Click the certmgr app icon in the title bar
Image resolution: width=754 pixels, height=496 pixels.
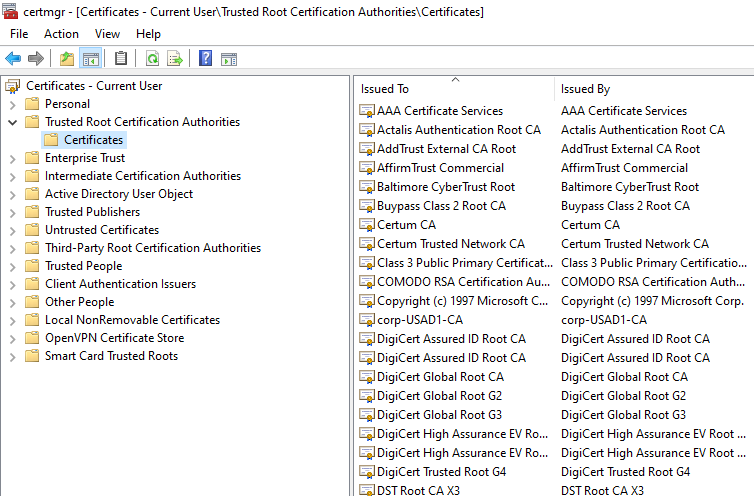click(x=10, y=11)
